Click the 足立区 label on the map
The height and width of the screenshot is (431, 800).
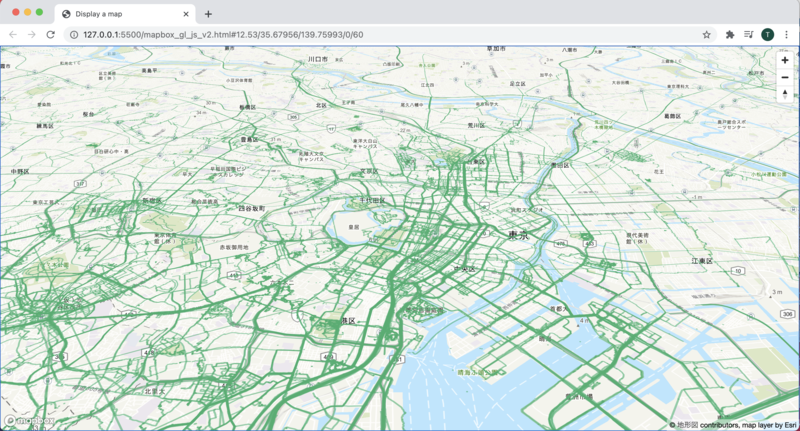tap(517, 84)
